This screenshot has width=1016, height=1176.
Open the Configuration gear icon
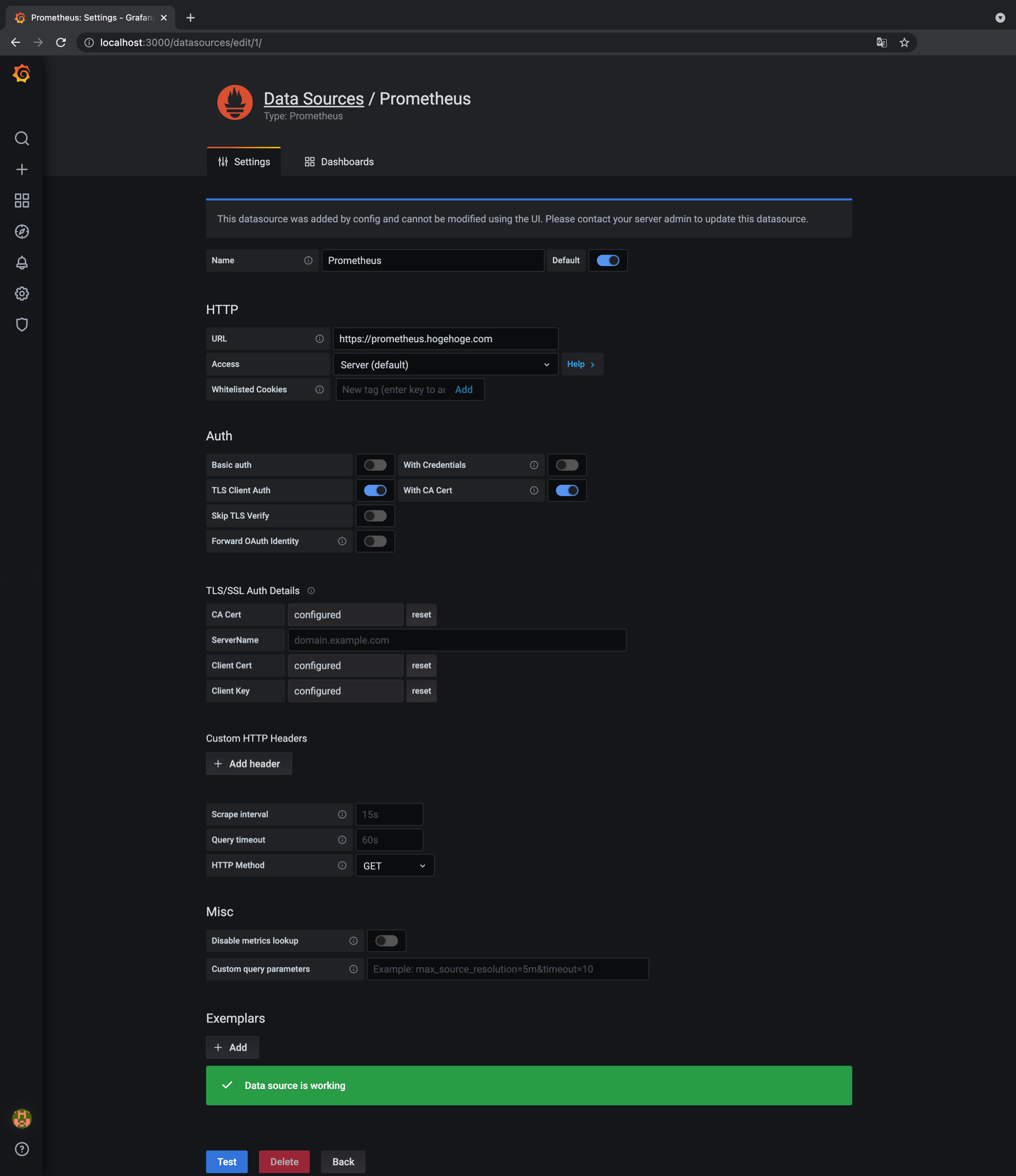pyautogui.click(x=21, y=294)
